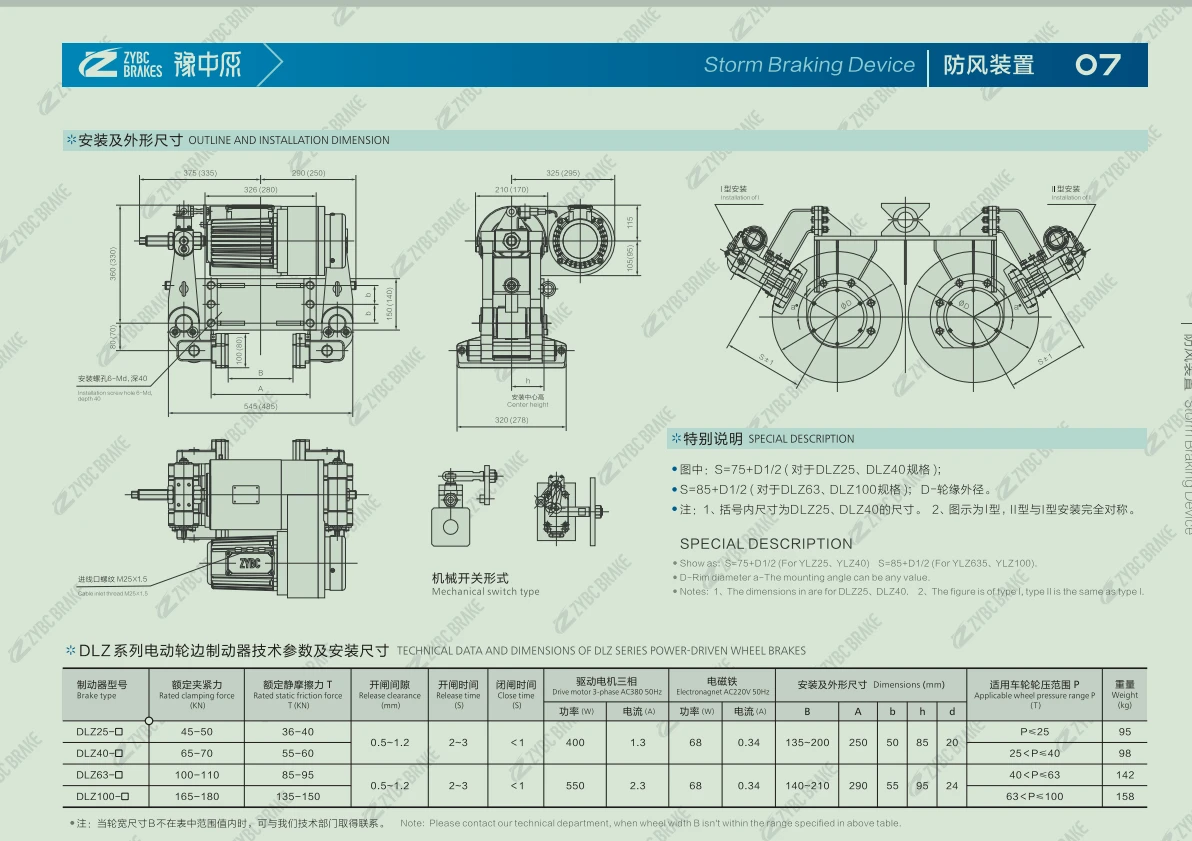Image resolution: width=1192 pixels, height=841 pixels.
Task: Click the 额定夹紧力 Rated clamping force column header
Action: (x=197, y=694)
